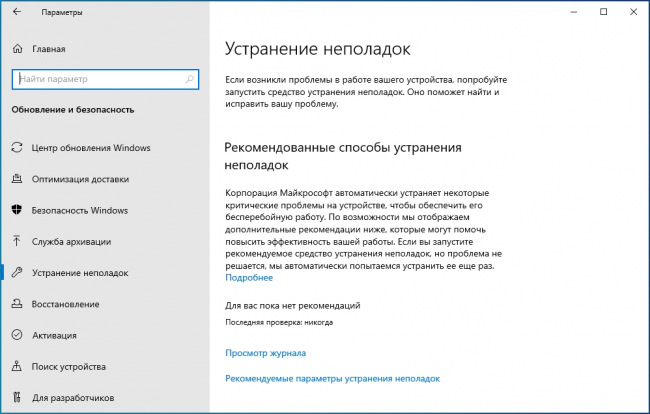The width and height of the screenshot is (650, 414).
Task: Select Оптимизация доставки in sidebar
Action: pyautogui.click(x=80, y=179)
